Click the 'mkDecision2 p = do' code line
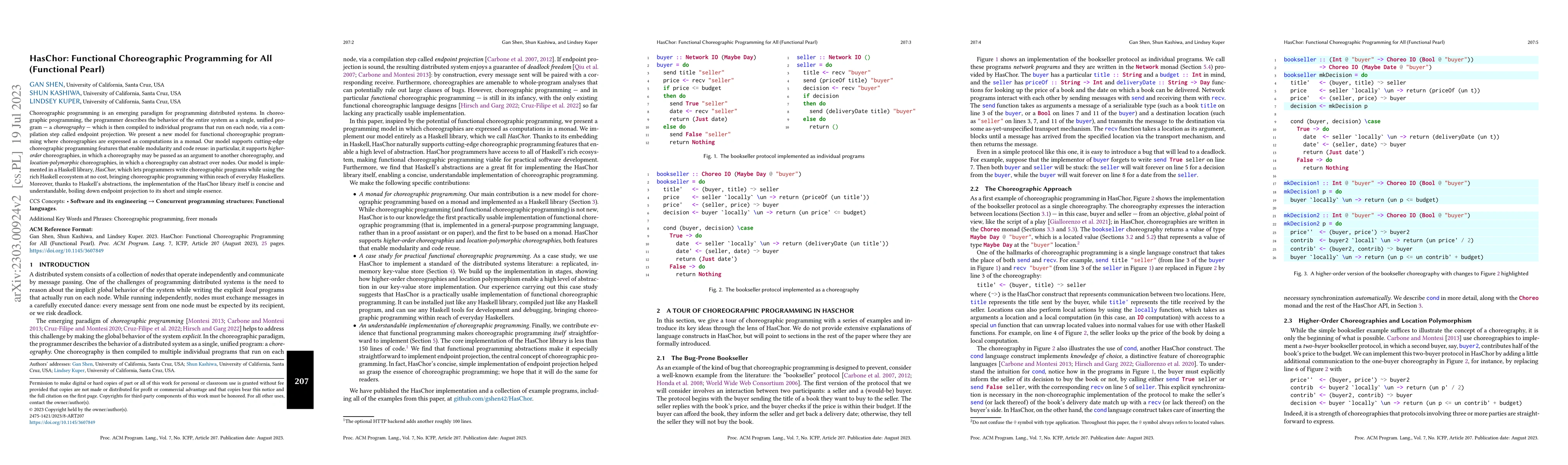 click(x=1312, y=224)
